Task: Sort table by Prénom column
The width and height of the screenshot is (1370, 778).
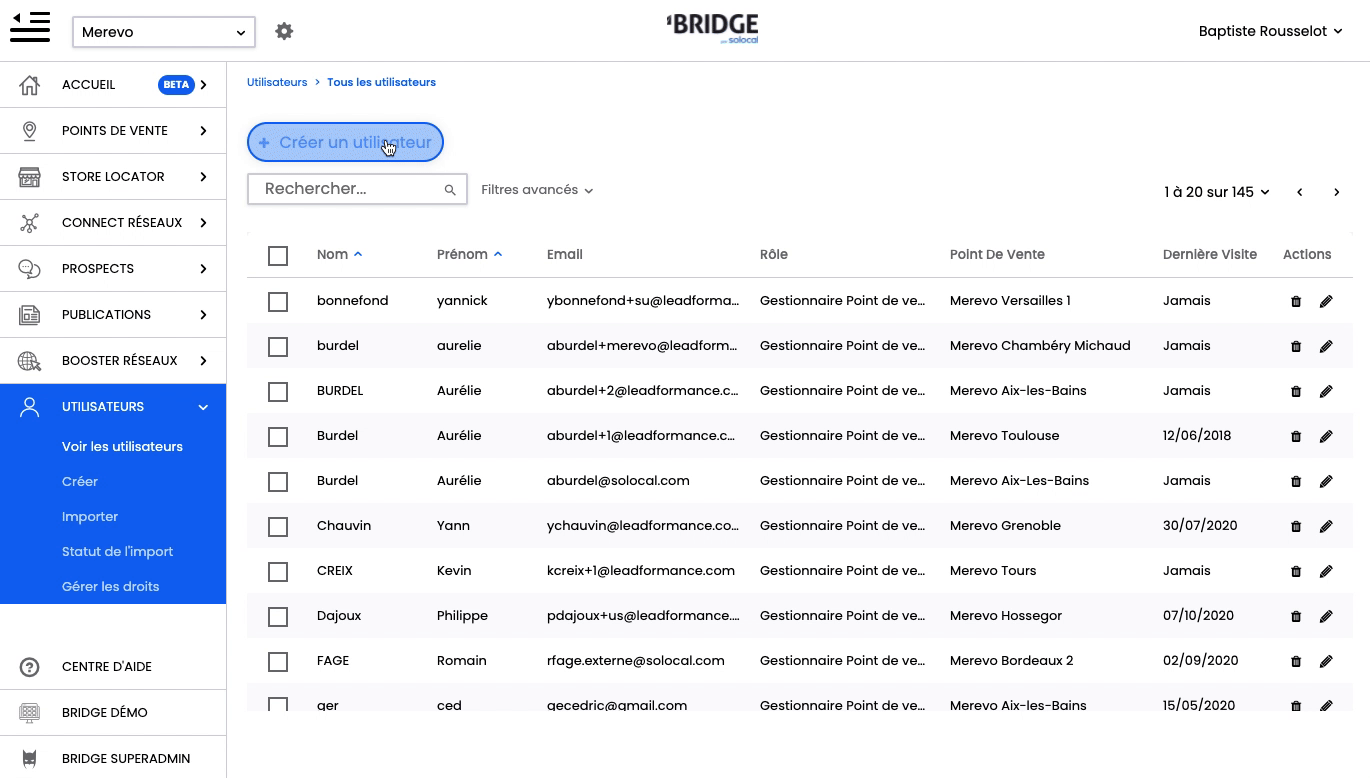Action: coord(469,254)
